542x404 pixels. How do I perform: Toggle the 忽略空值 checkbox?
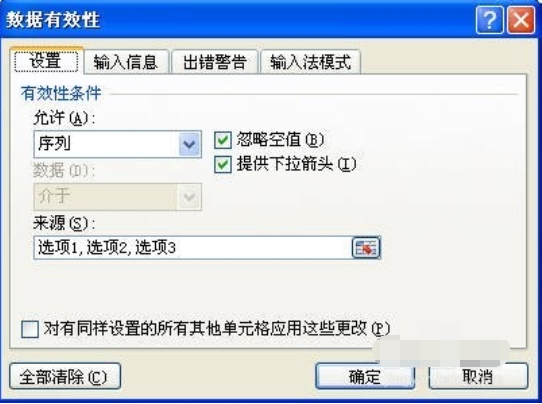coord(223,140)
